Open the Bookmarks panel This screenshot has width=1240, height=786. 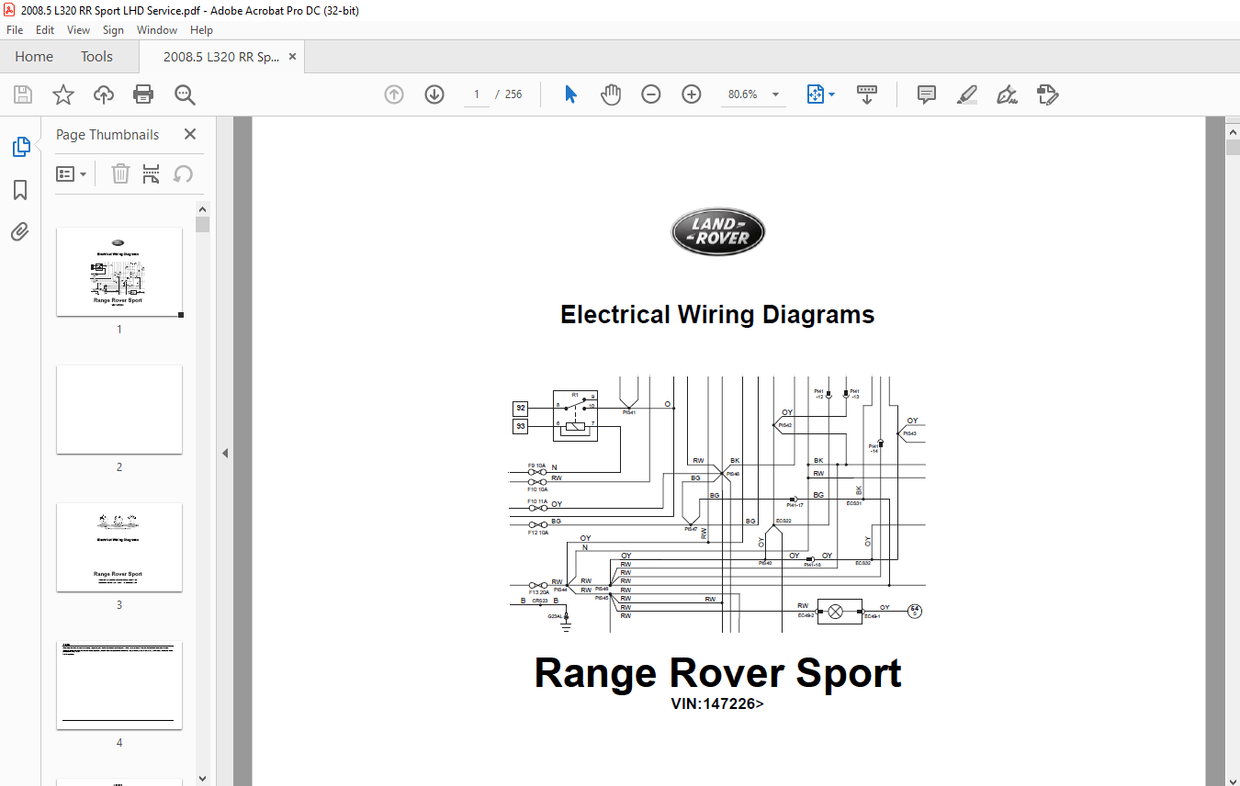[21, 189]
